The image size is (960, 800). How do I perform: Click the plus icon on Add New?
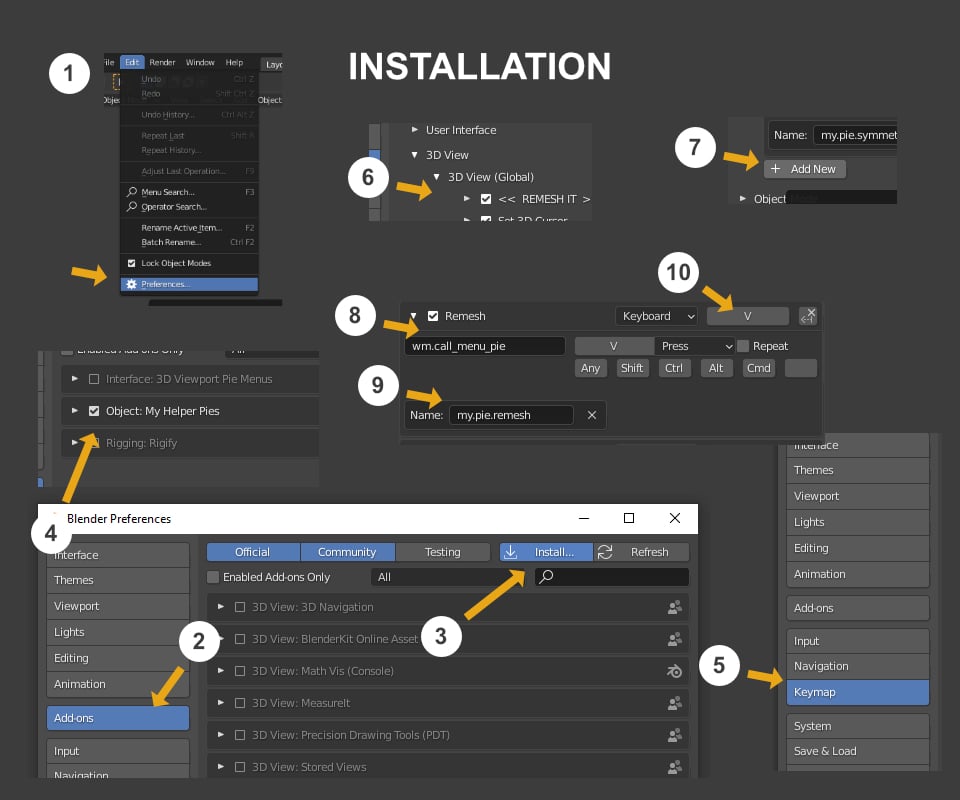coord(775,168)
